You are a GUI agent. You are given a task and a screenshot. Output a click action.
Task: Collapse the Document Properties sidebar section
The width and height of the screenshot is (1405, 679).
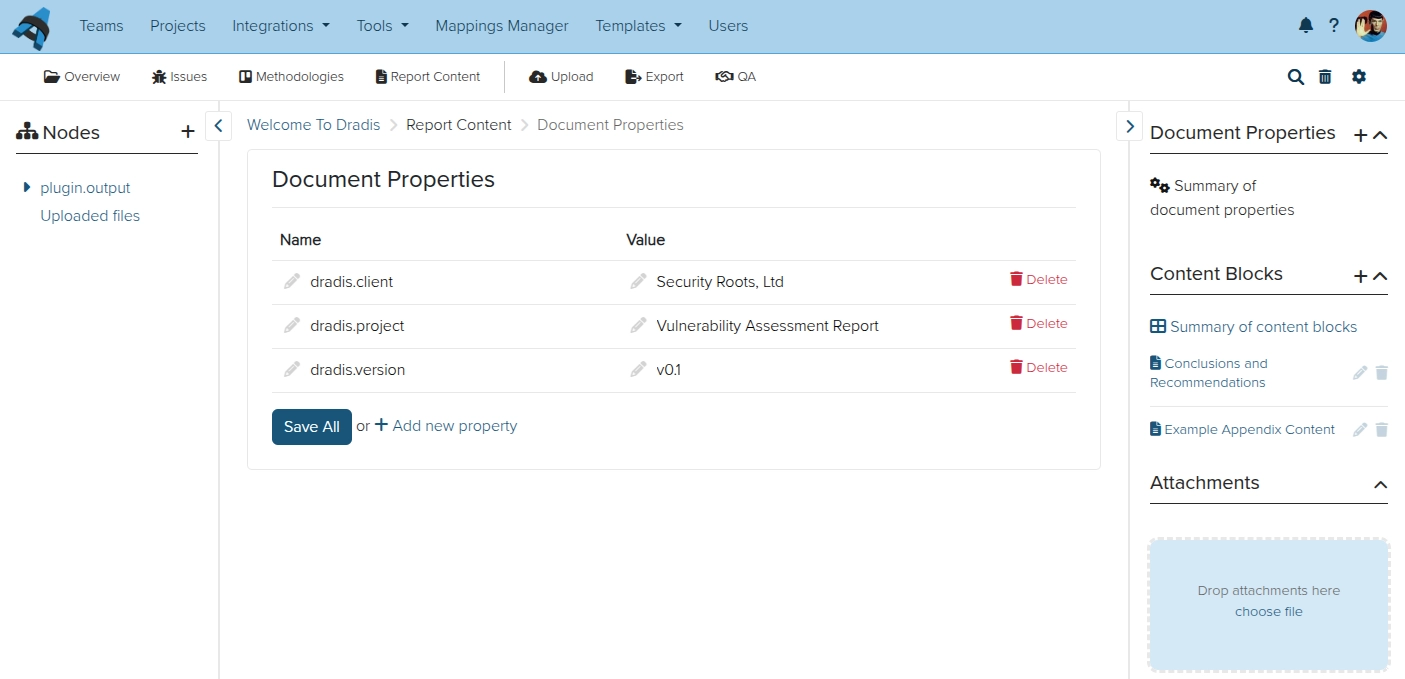click(1380, 135)
